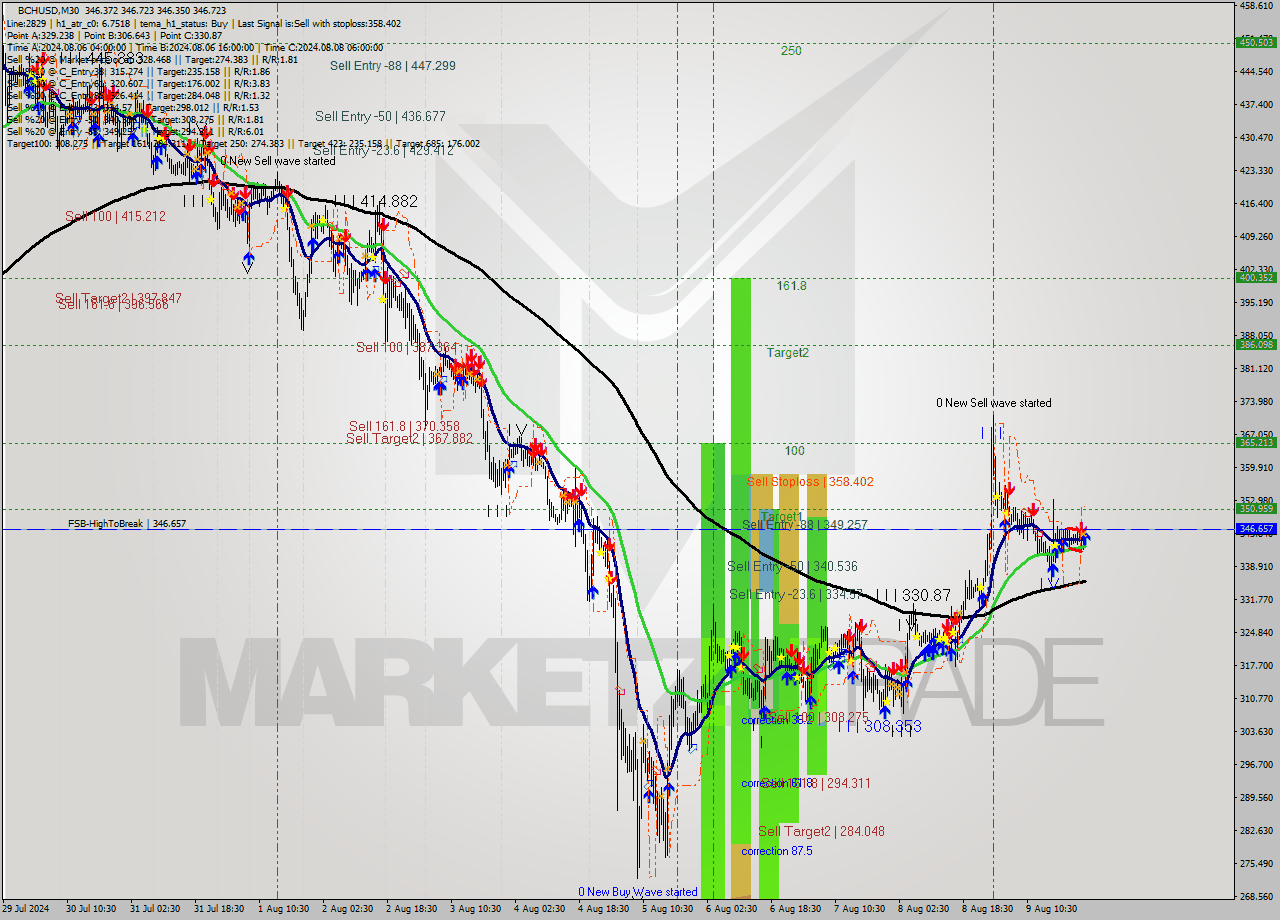The image size is (1280, 920).
Task: Click the green 386.098 price tag
Action: tap(1256, 345)
